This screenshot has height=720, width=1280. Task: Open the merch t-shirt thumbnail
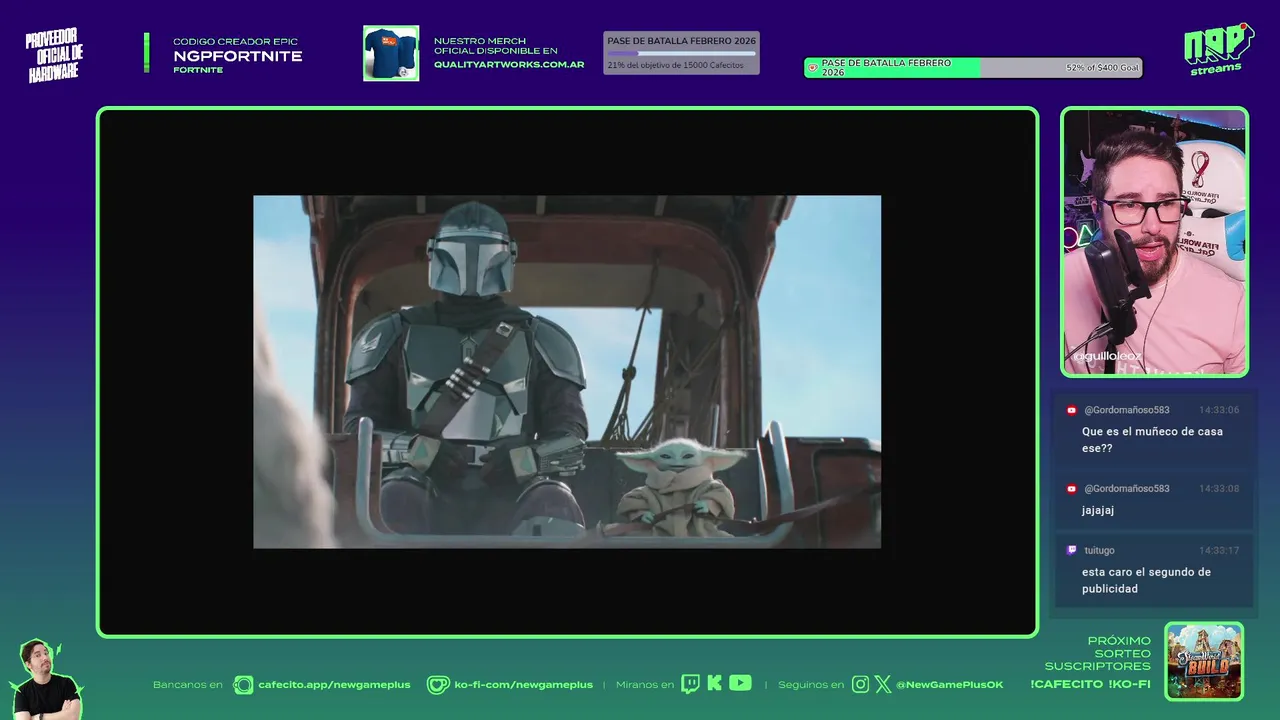[391, 53]
